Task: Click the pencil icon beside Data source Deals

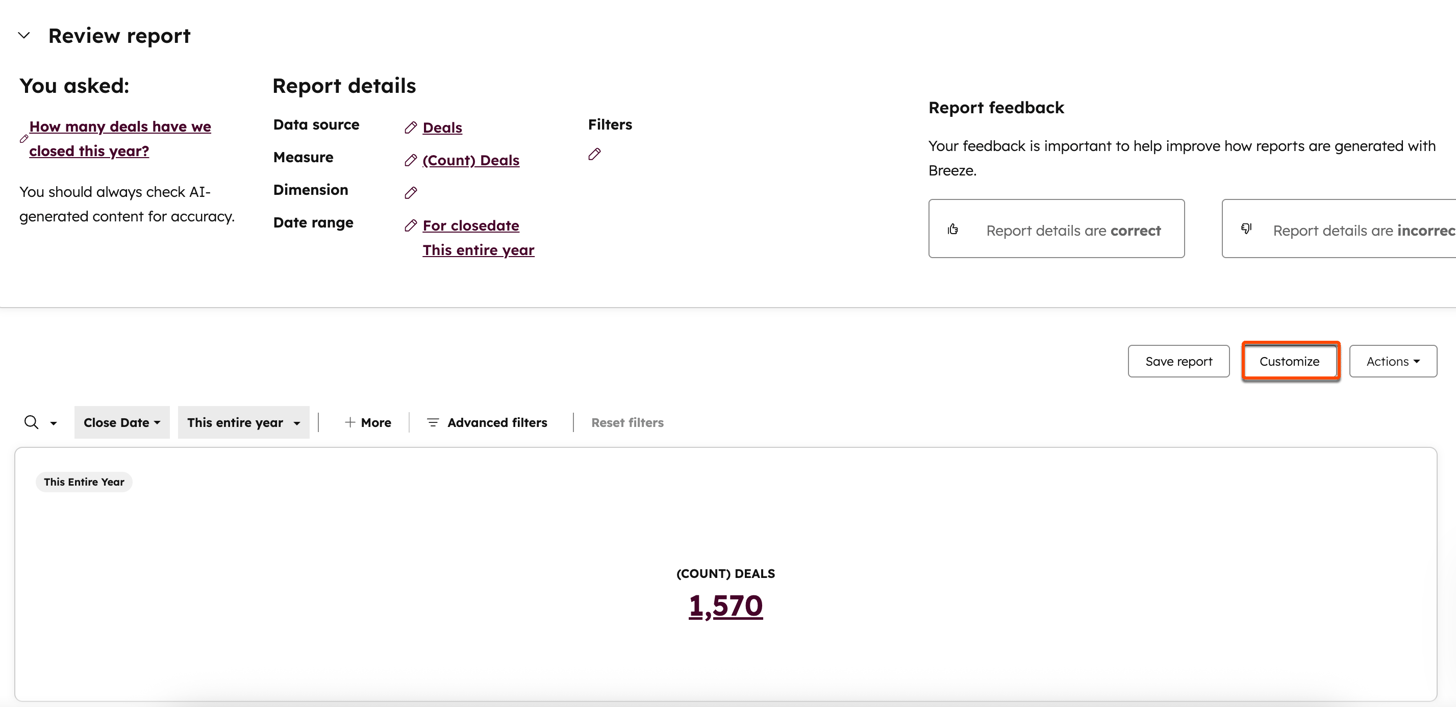Action: [410, 128]
